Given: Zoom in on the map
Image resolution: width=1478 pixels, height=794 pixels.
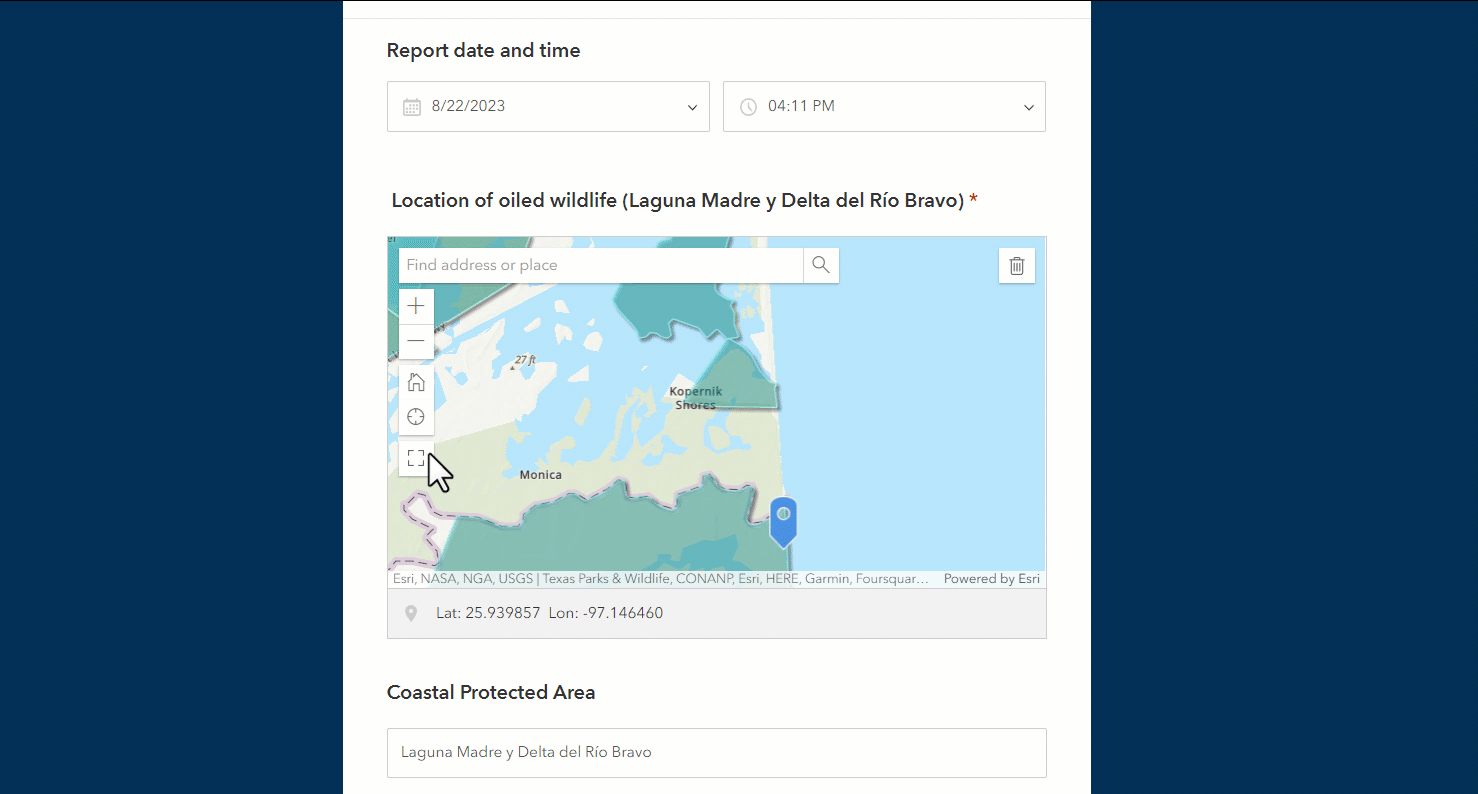Looking at the screenshot, I should pyautogui.click(x=416, y=305).
